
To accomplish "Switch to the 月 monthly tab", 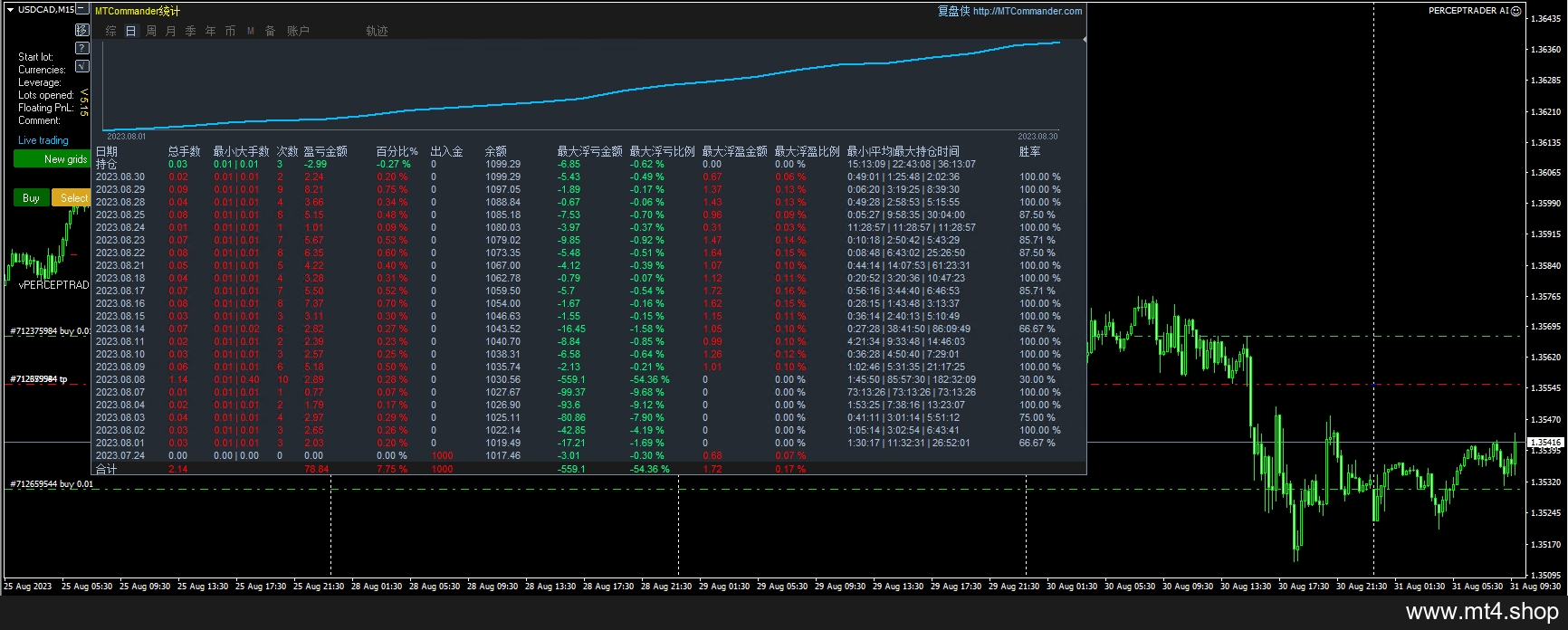I will [171, 31].
